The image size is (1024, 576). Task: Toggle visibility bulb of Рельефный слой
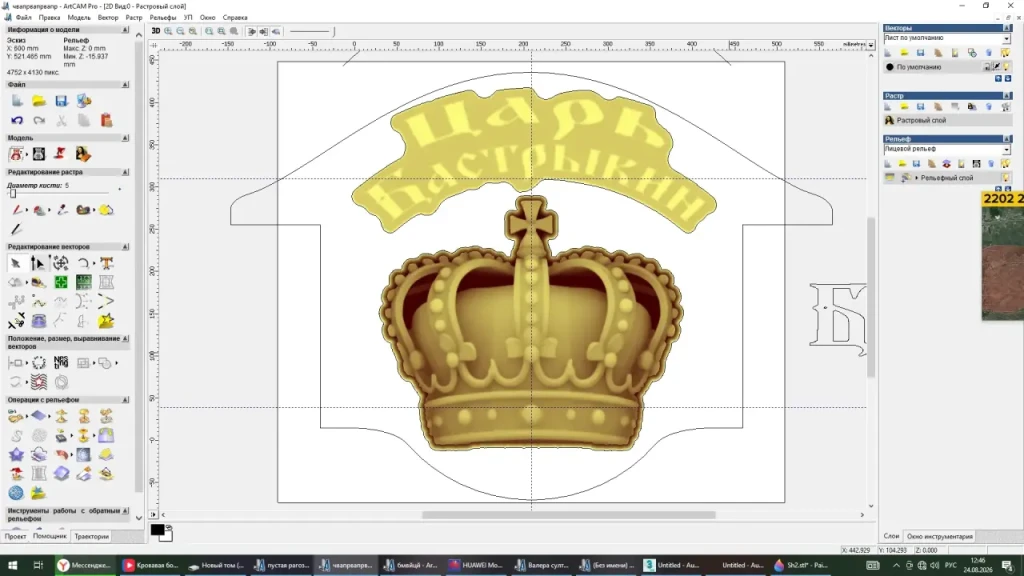click(1006, 178)
